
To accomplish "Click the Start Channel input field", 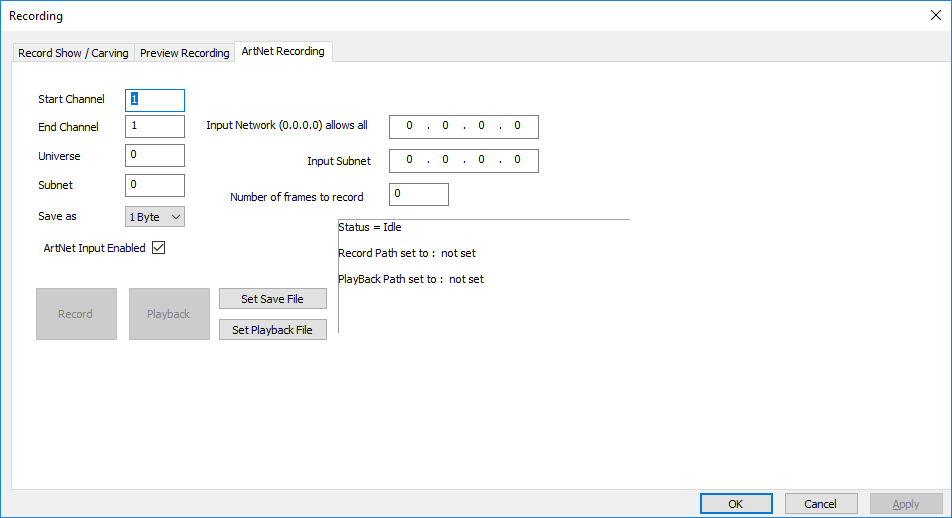I will coord(155,100).
